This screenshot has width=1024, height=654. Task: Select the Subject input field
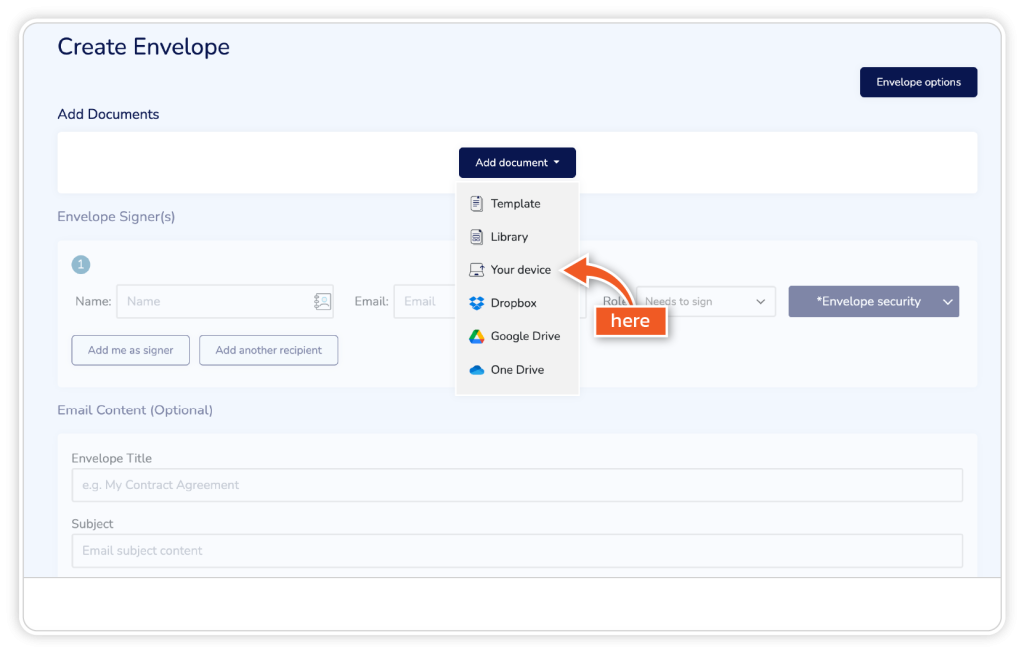coord(516,551)
